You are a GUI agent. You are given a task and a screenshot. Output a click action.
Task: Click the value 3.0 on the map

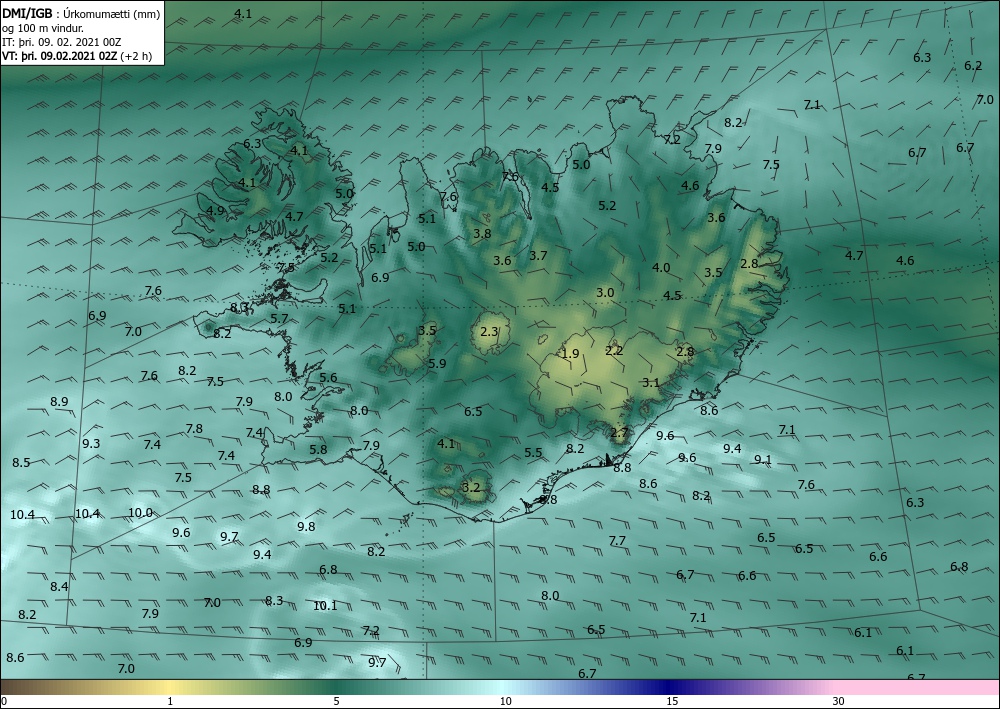coord(605,293)
